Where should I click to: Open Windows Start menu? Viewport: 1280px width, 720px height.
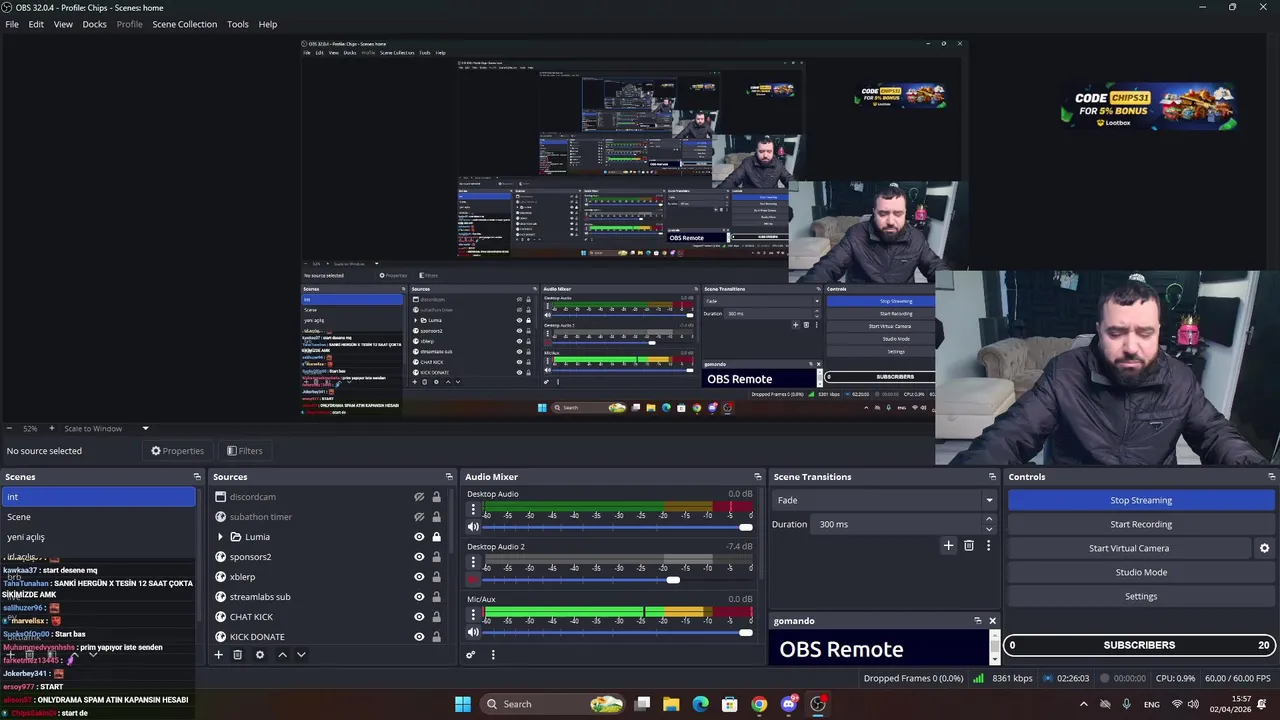coord(462,704)
